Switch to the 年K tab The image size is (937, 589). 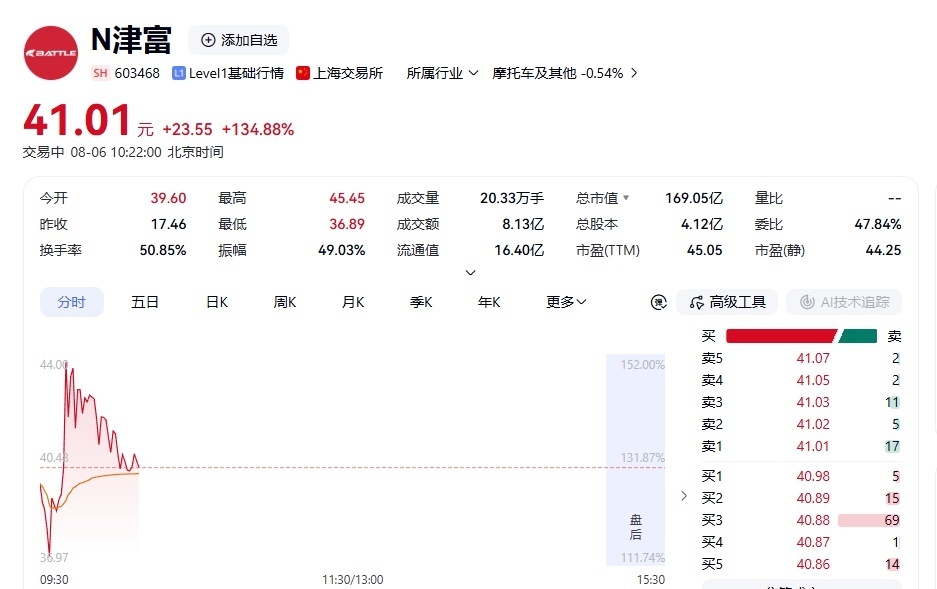[489, 302]
